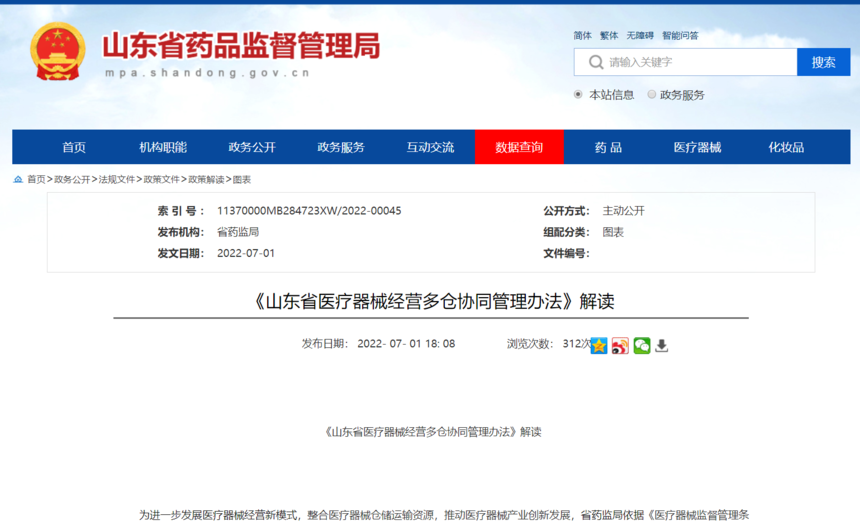The height and width of the screenshot is (530, 860).
Task: Go to 图表 in breadcrumb
Action: click(242, 179)
